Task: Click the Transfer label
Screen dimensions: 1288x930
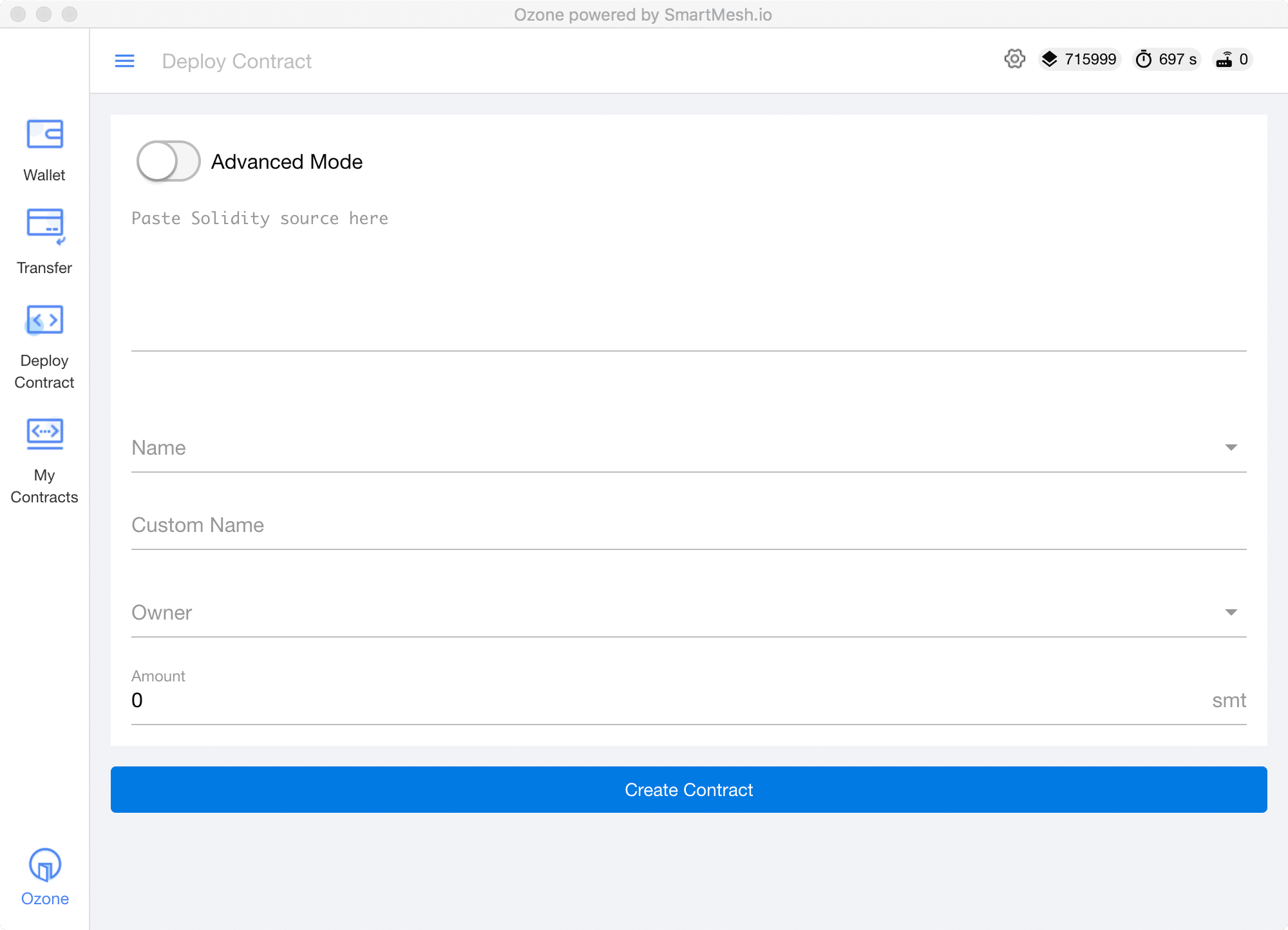Action: click(x=44, y=268)
